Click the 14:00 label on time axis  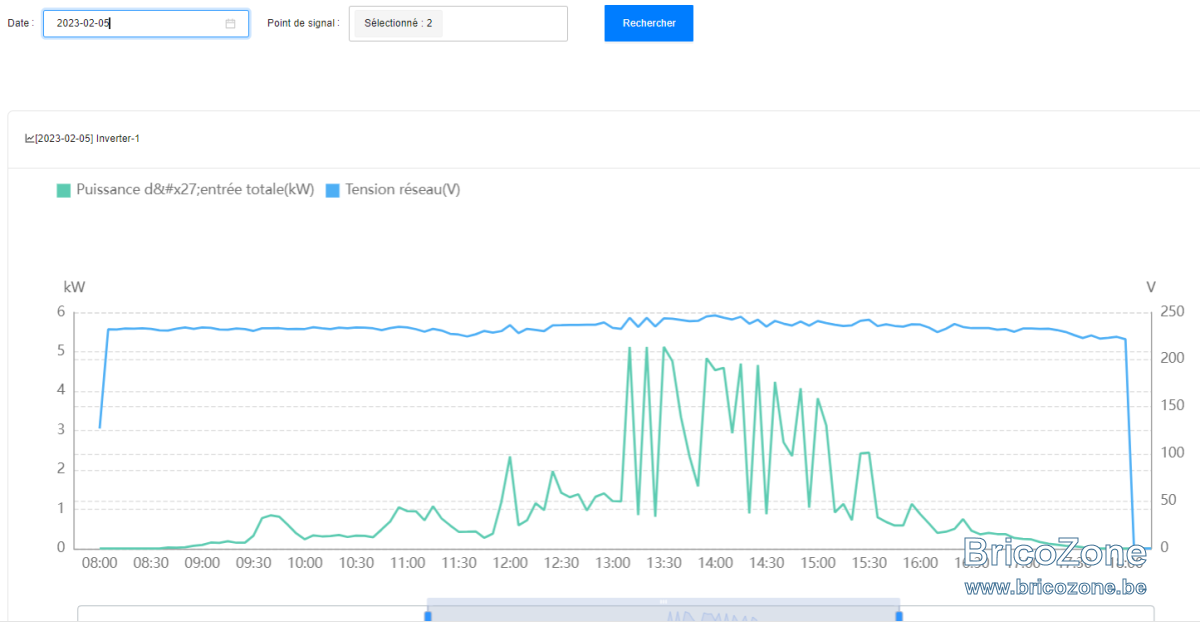(x=715, y=563)
